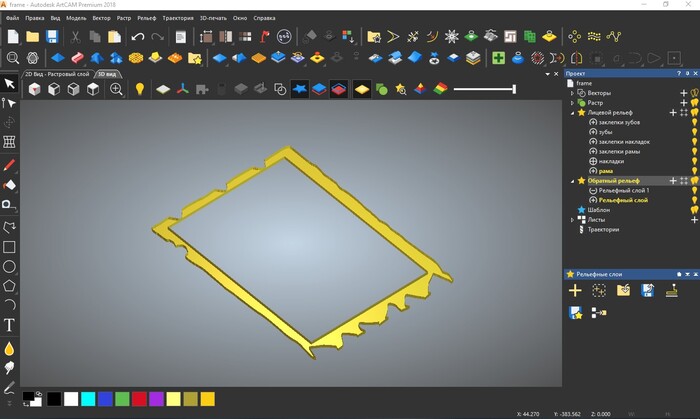Viewport: 700px width, 419px height.
Task: Click the Undo arrow in toolbar
Action: click(x=137, y=37)
